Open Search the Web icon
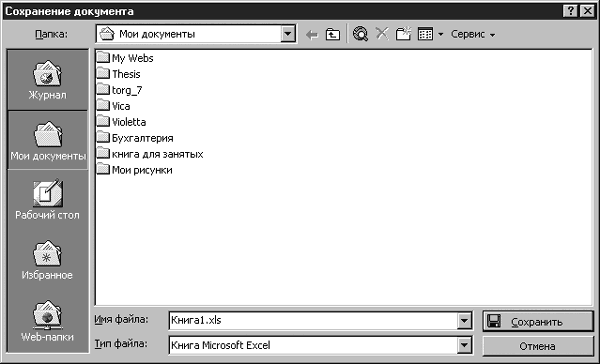The width and height of the screenshot is (600, 364). click(x=360, y=34)
